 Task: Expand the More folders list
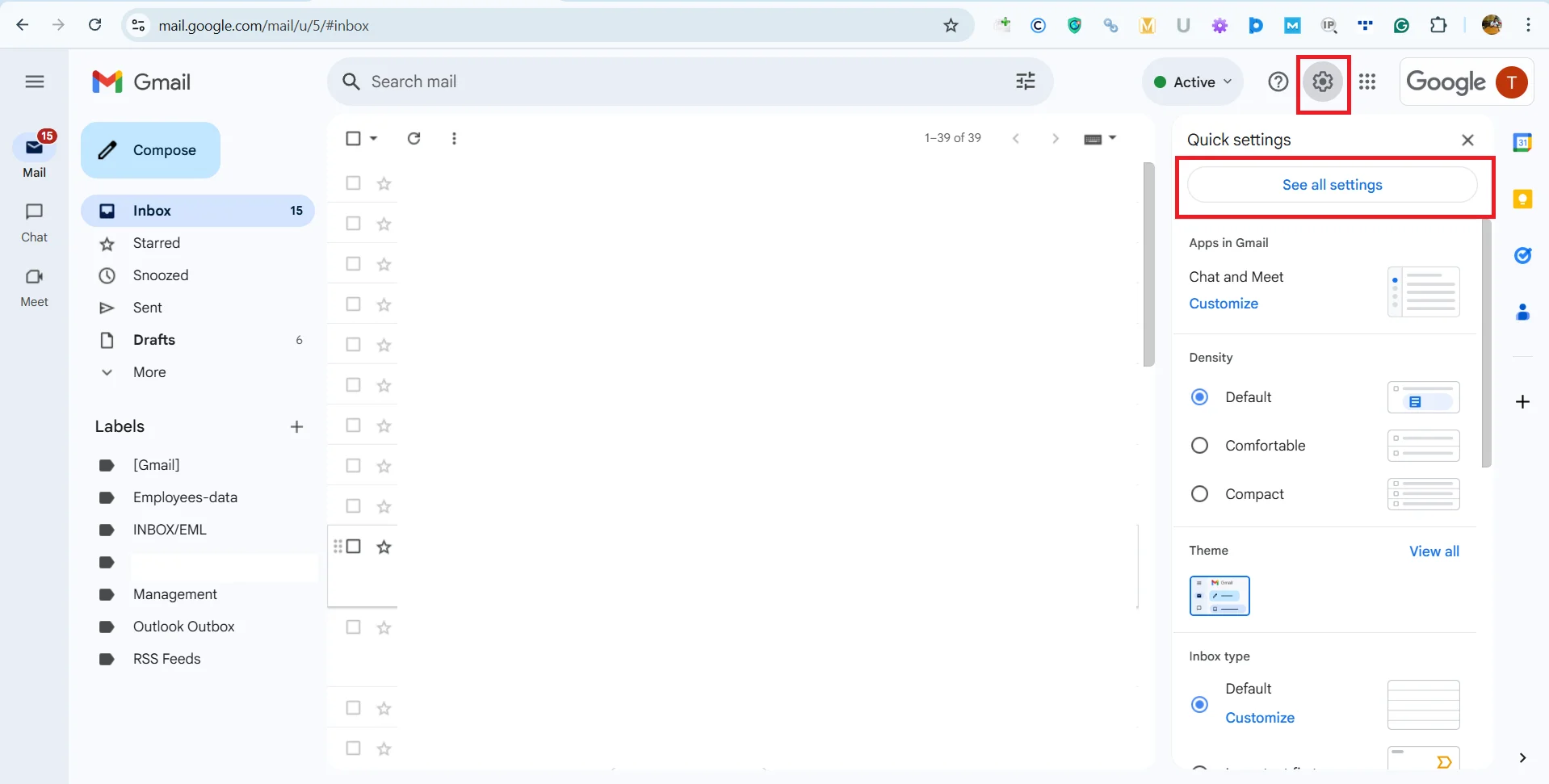click(x=149, y=372)
